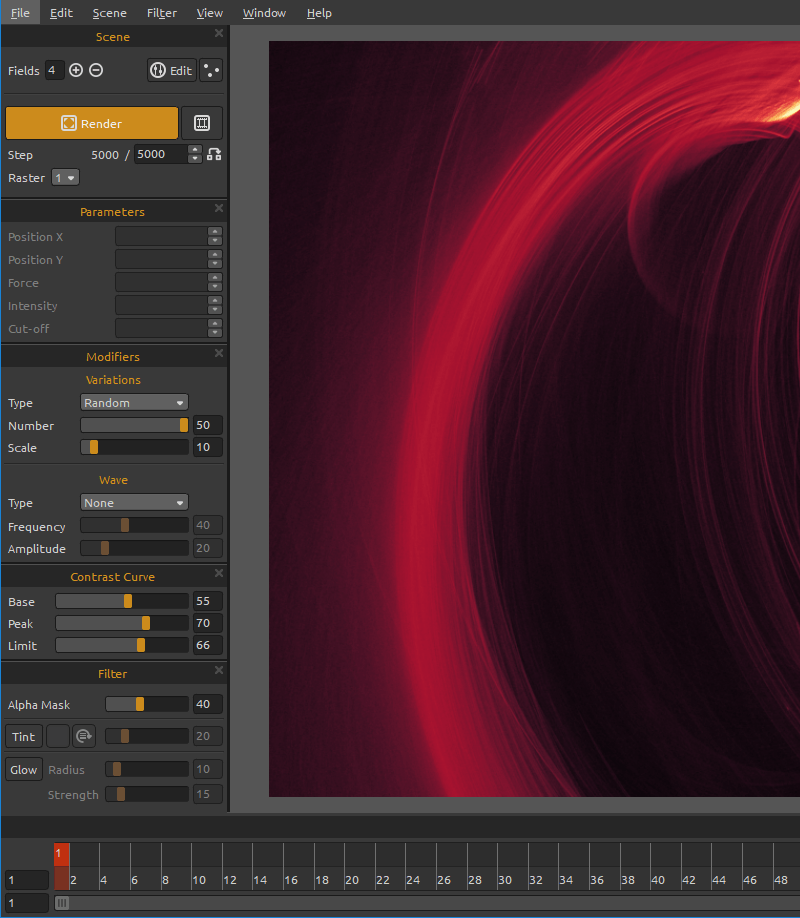Add a field with the plus icon
Viewport: 800px width, 918px height.
76,70
